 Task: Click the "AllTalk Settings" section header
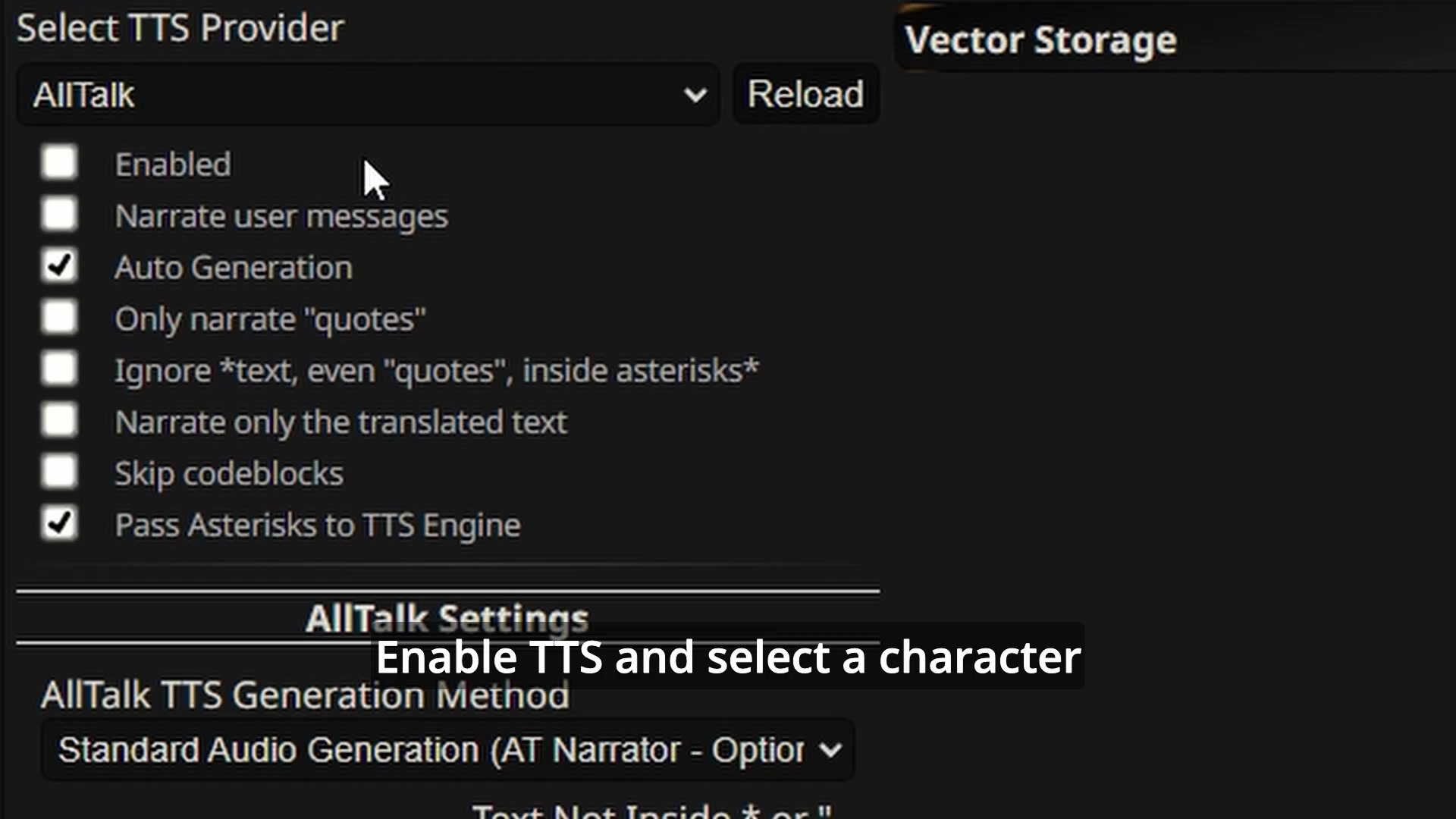click(446, 617)
